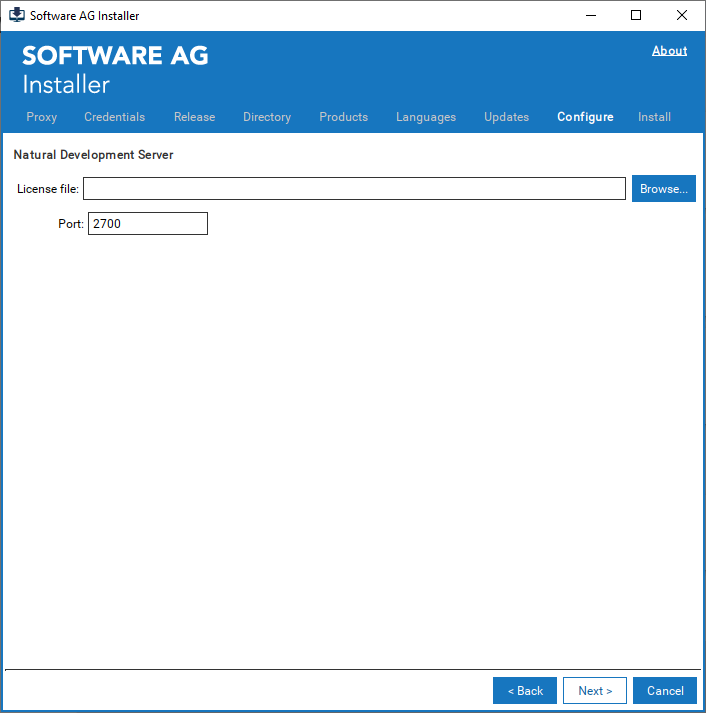This screenshot has width=710, height=720.
Task: Click the Software AG Installer title bar icon
Action: [17, 15]
